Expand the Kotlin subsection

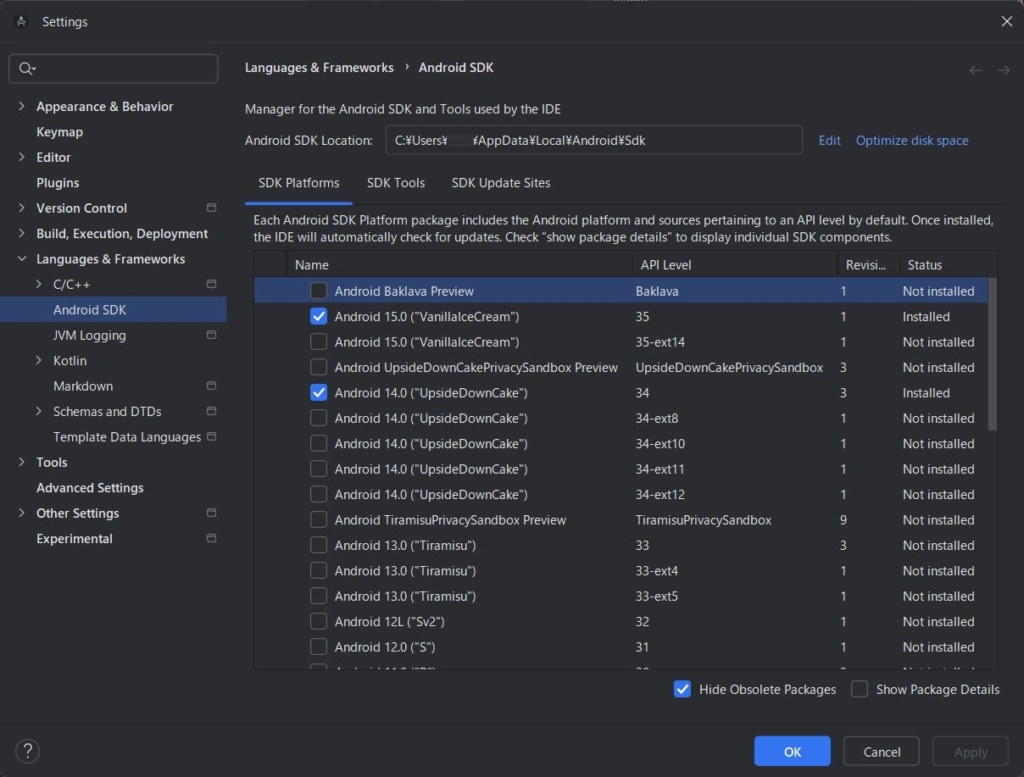click(x=39, y=361)
